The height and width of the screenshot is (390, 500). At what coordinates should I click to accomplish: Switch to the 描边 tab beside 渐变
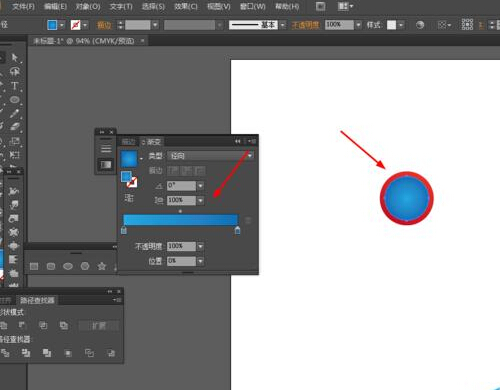[x=128, y=142]
